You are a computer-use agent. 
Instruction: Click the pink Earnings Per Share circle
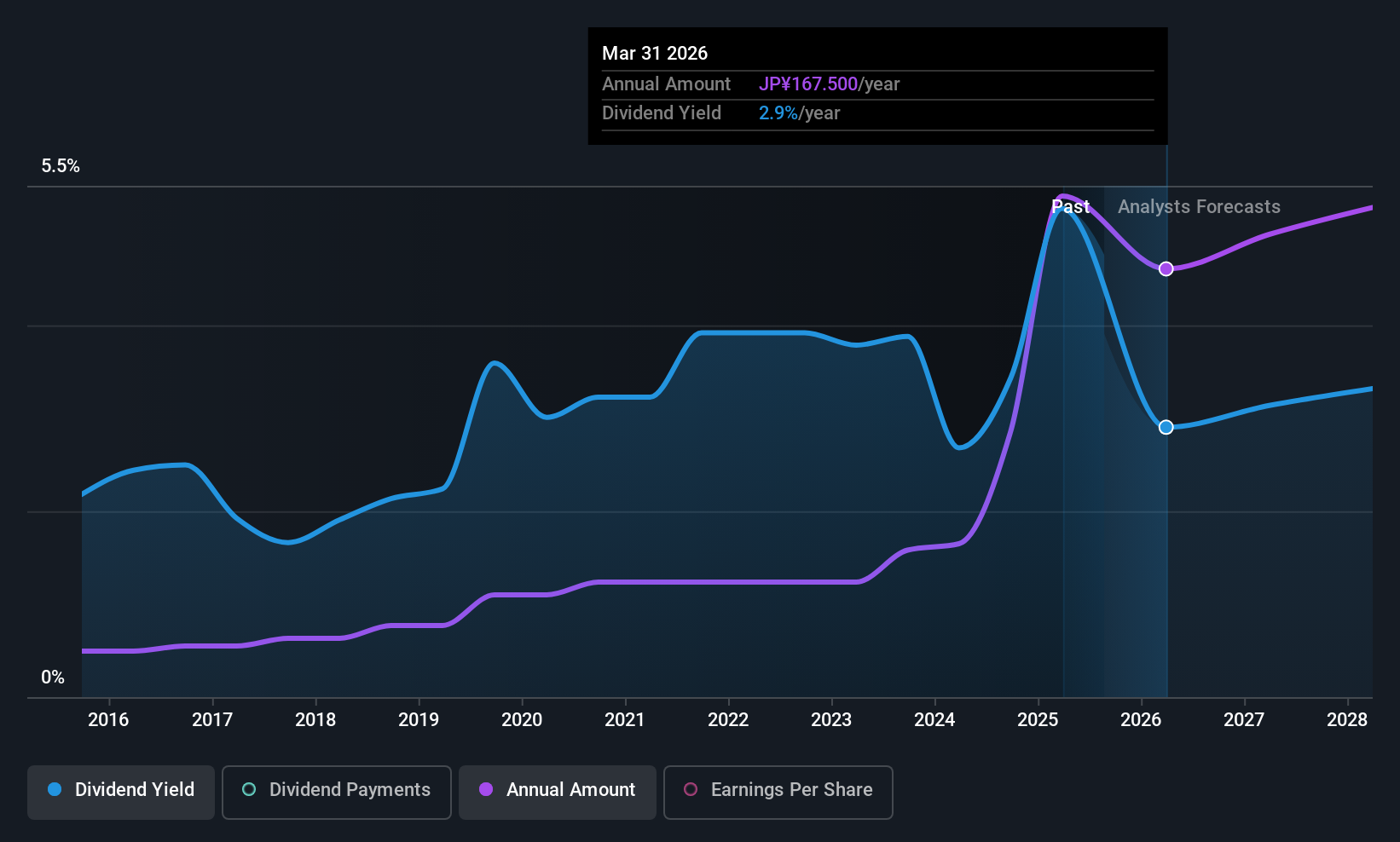point(691,789)
